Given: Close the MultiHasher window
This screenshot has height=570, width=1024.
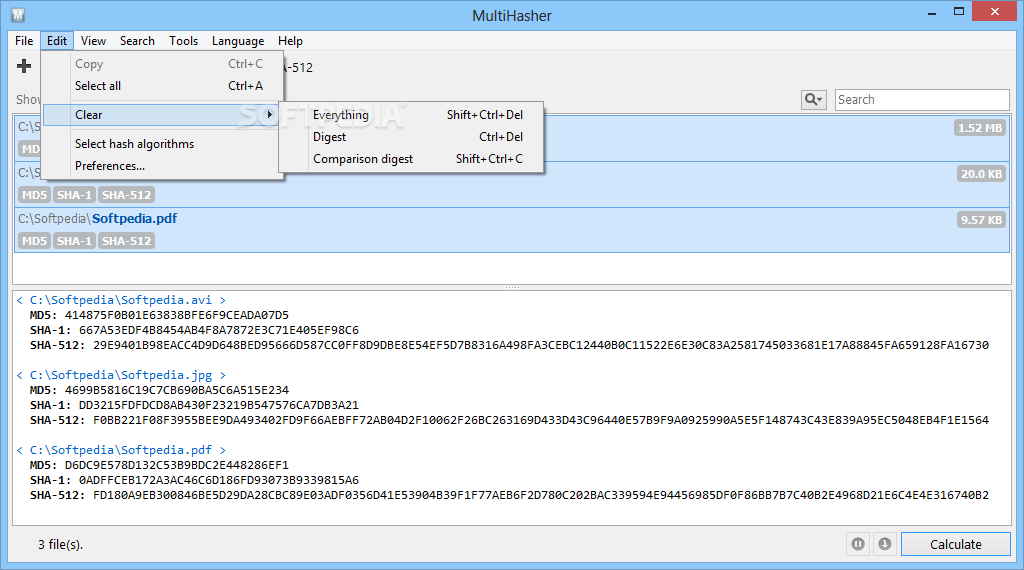Looking at the screenshot, I should click(x=995, y=12).
